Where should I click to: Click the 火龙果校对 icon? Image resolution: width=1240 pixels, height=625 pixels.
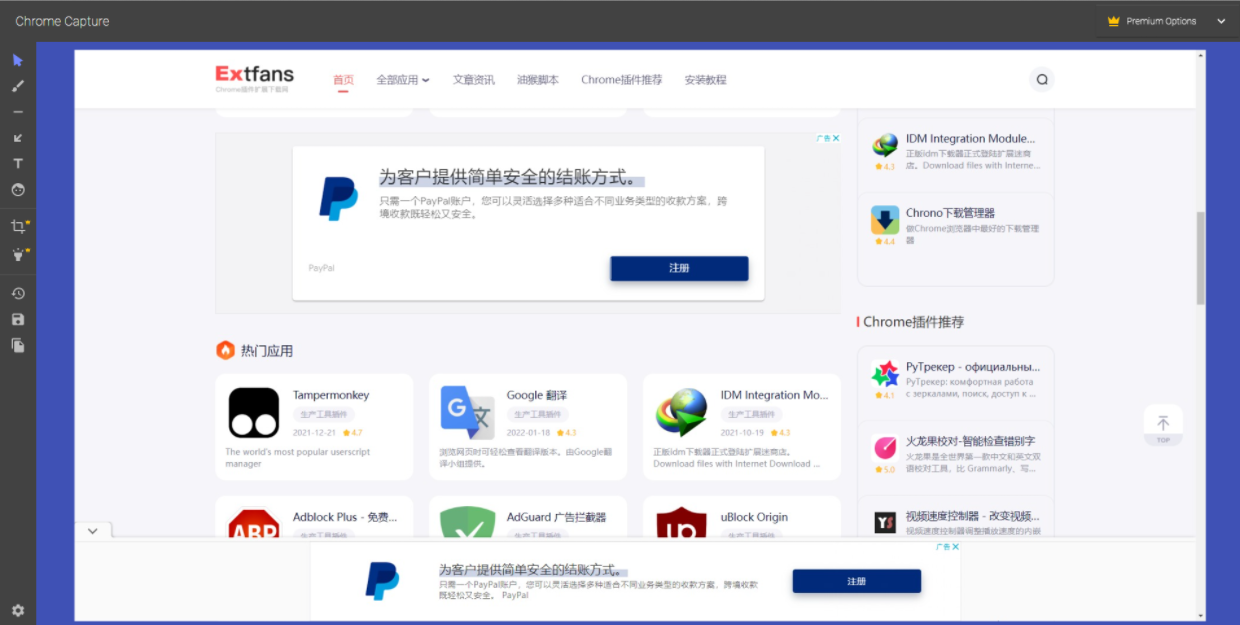tap(885, 448)
